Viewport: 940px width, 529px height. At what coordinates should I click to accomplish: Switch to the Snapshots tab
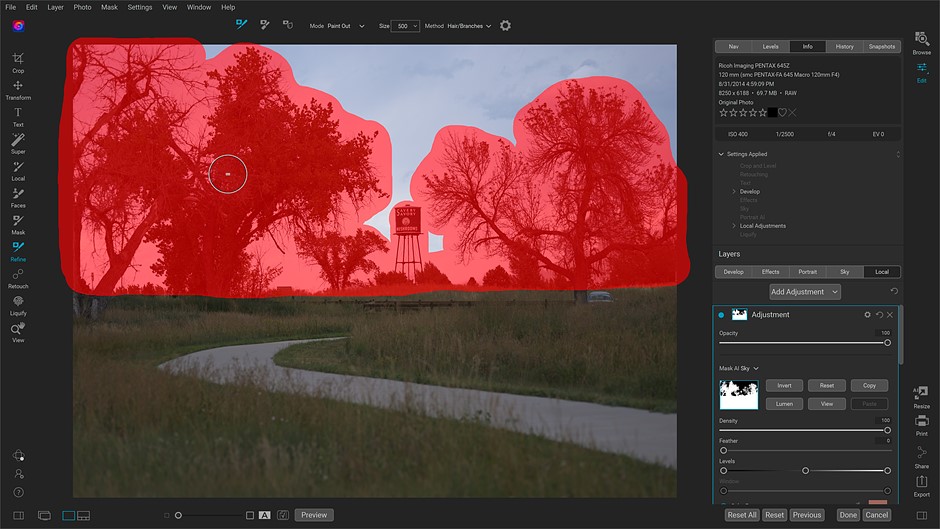click(881, 46)
